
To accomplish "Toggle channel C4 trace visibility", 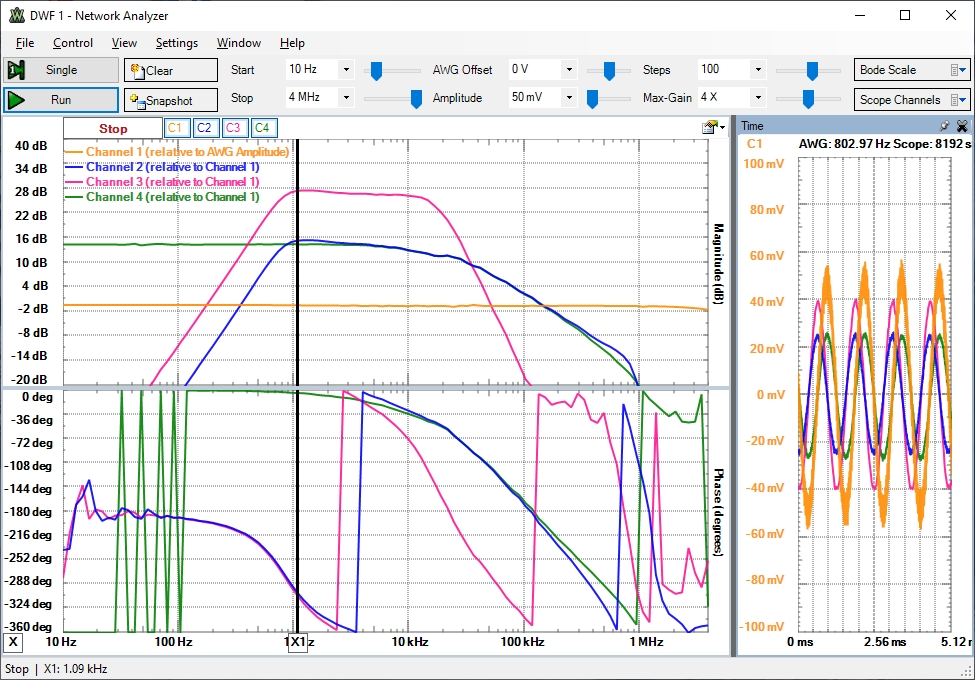I will click(262, 128).
